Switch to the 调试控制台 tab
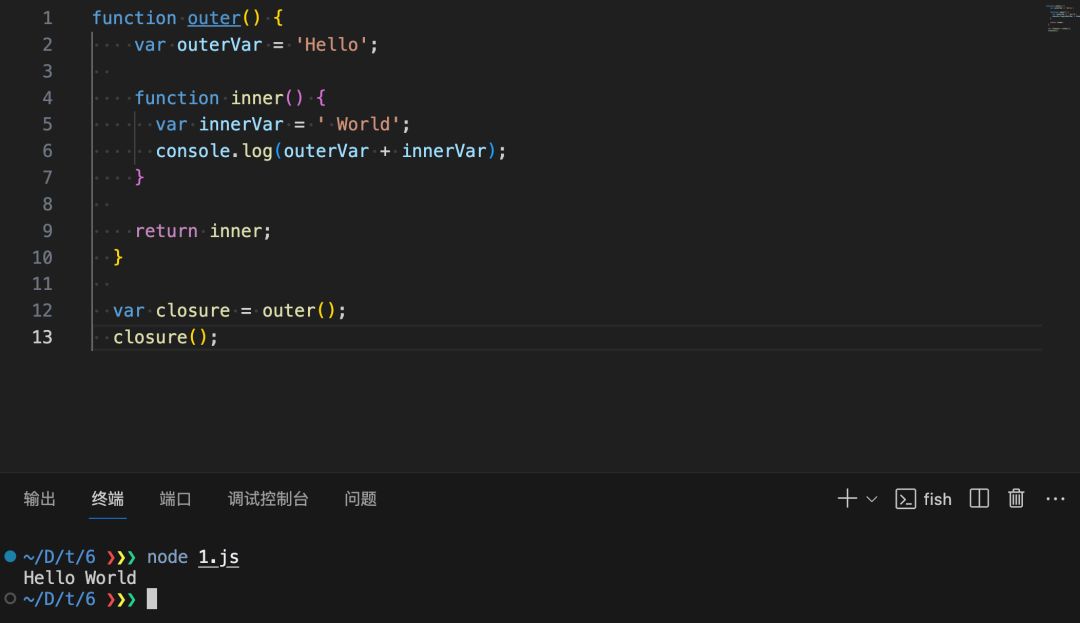 pos(268,499)
